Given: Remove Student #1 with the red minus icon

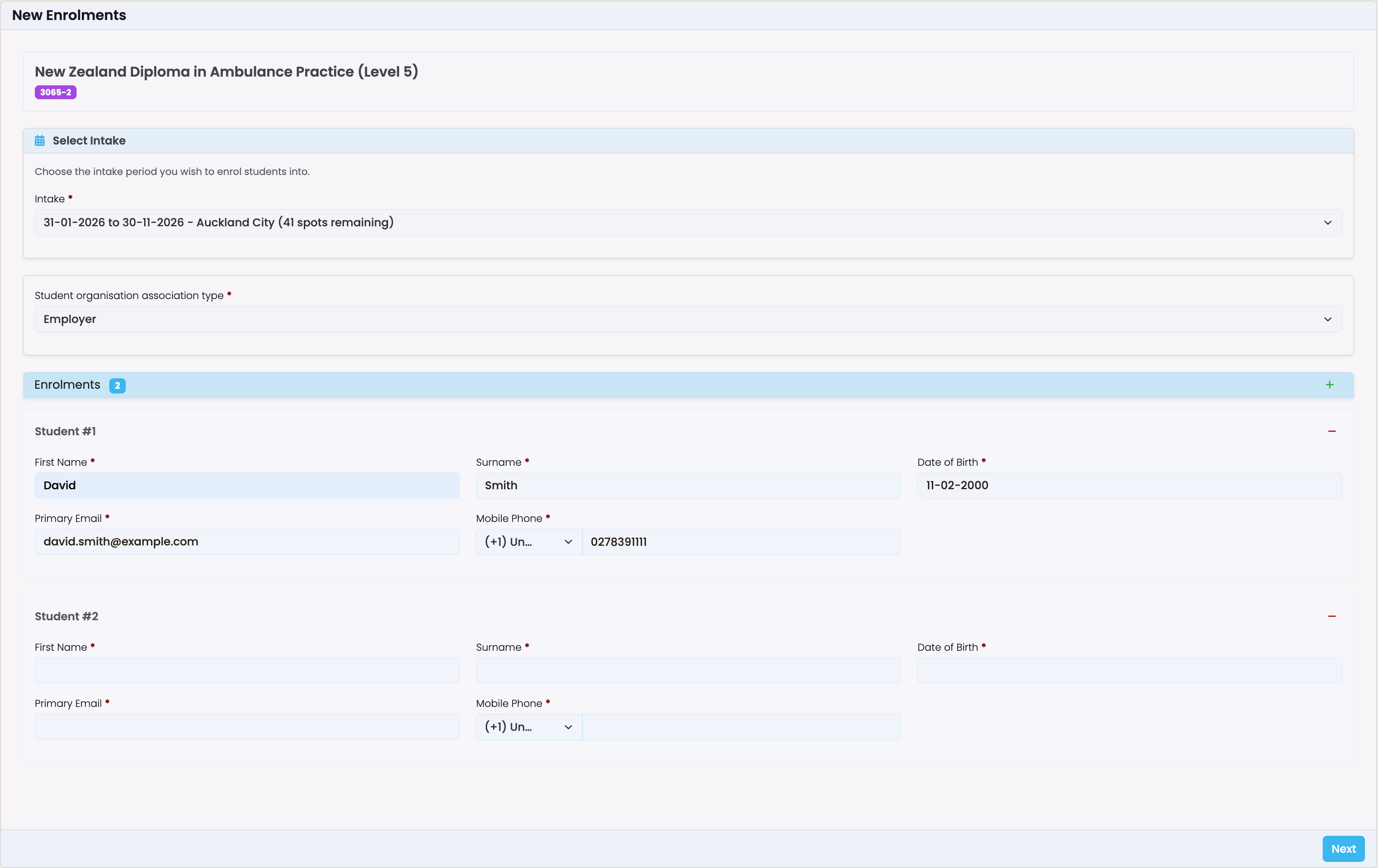Looking at the screenshot, I should tap(1332, 431).
